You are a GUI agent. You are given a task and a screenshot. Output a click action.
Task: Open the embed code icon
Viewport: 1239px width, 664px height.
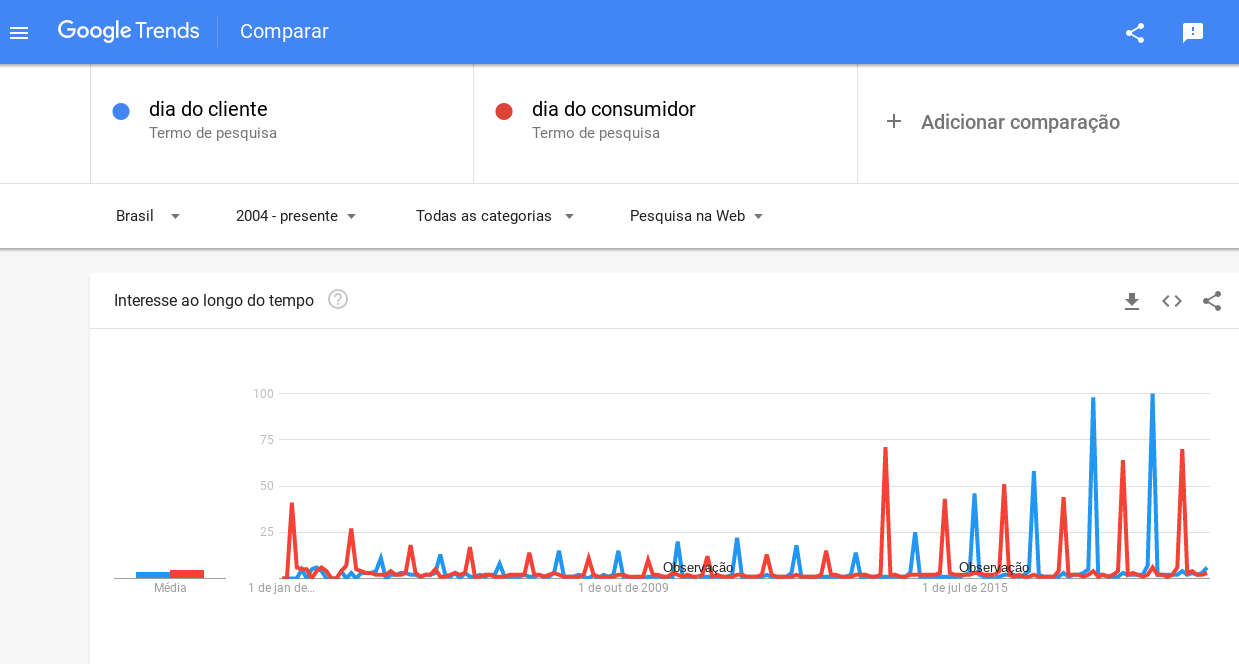point(1172,301)
